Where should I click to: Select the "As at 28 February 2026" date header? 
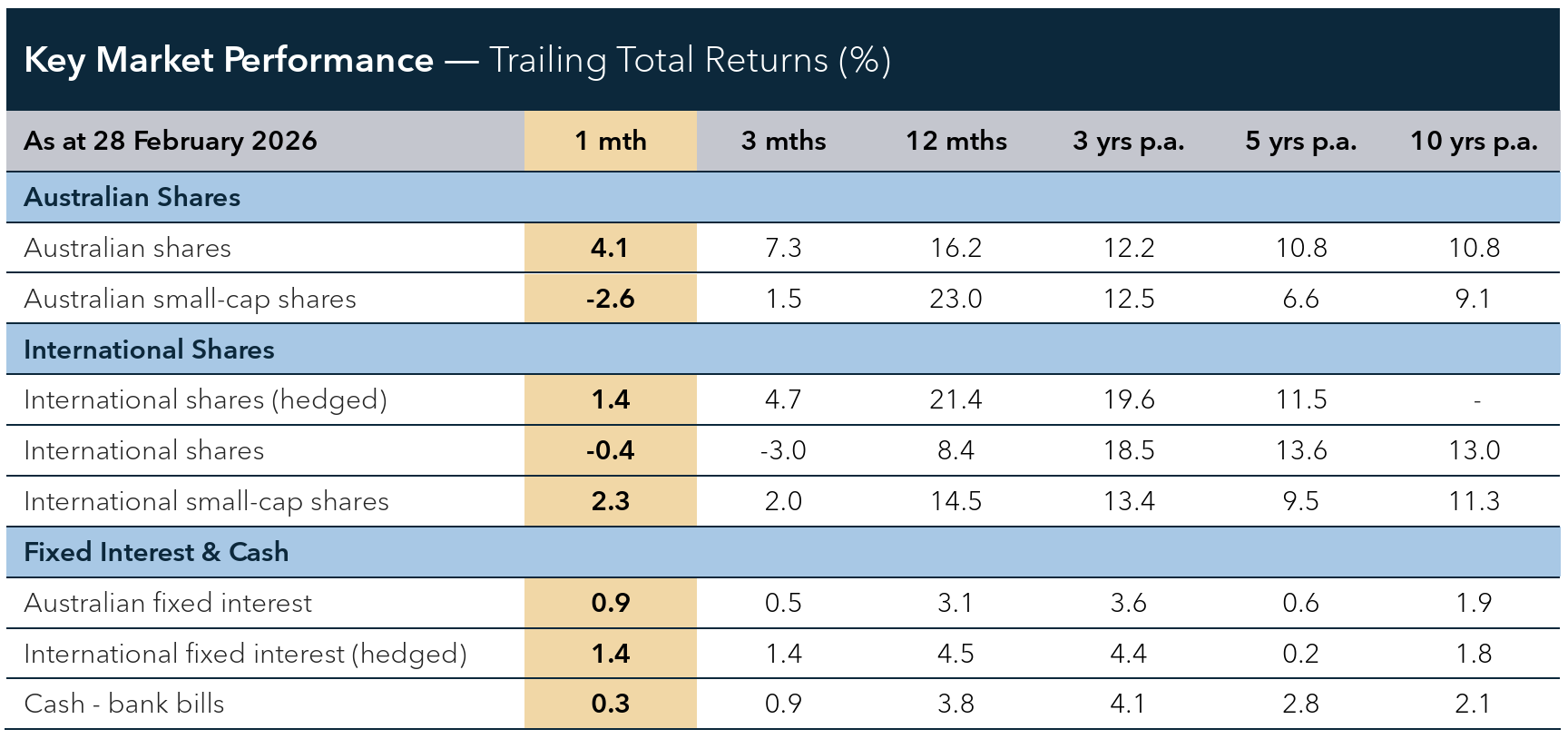[x=171, y=141]
